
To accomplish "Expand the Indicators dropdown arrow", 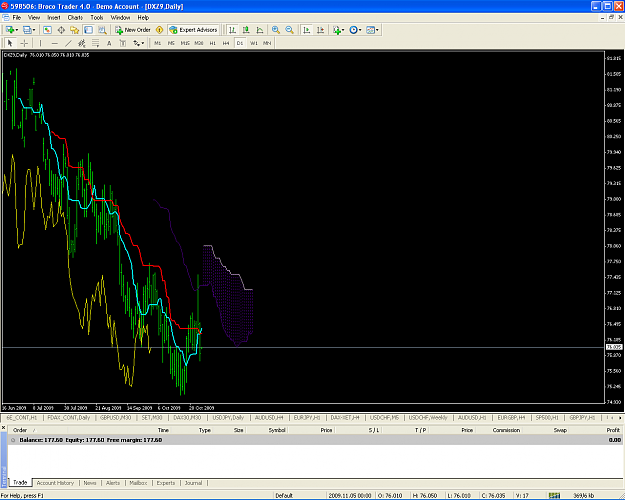I will [x=343, y=30].
